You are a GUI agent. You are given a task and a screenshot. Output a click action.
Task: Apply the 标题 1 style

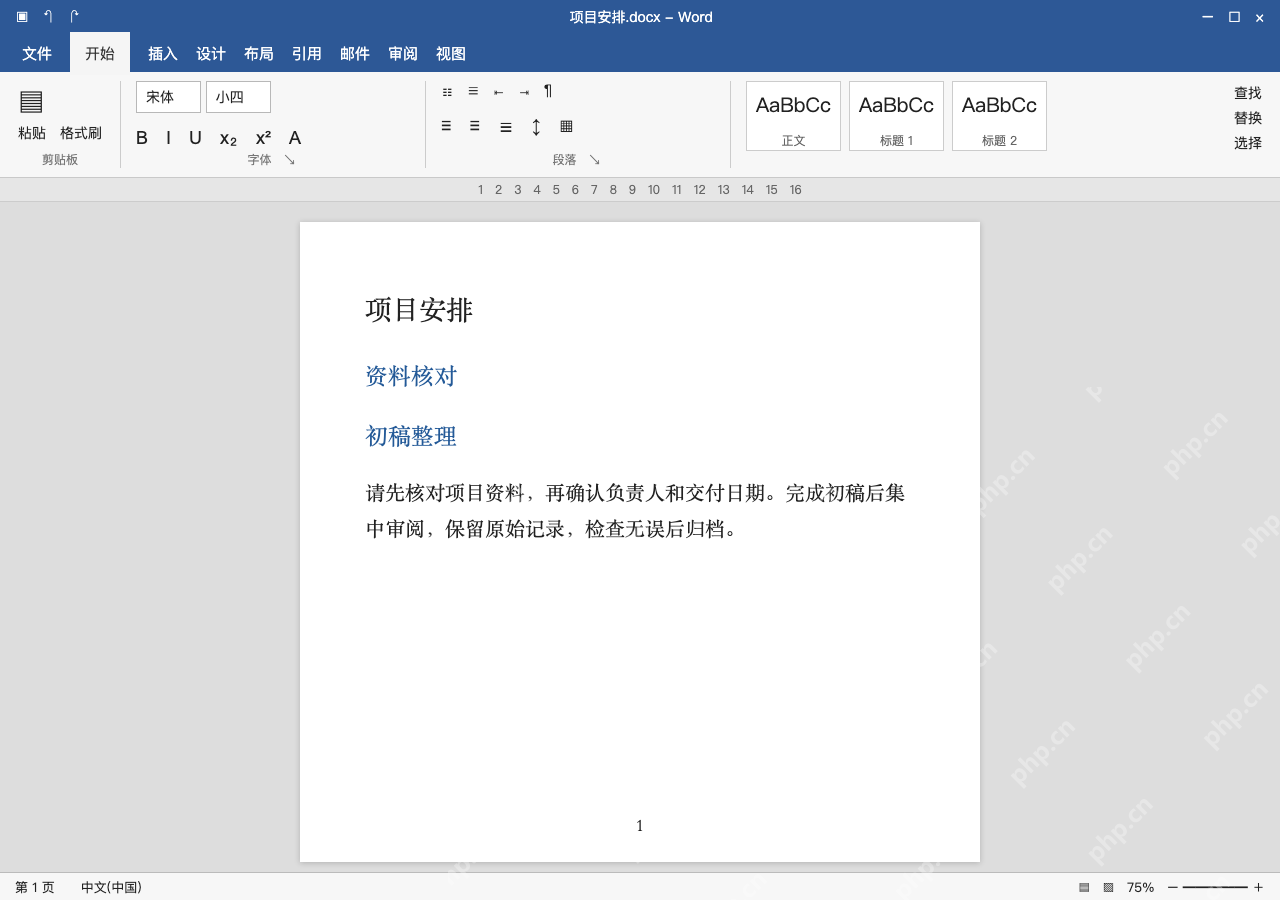(x=896, y=116)
